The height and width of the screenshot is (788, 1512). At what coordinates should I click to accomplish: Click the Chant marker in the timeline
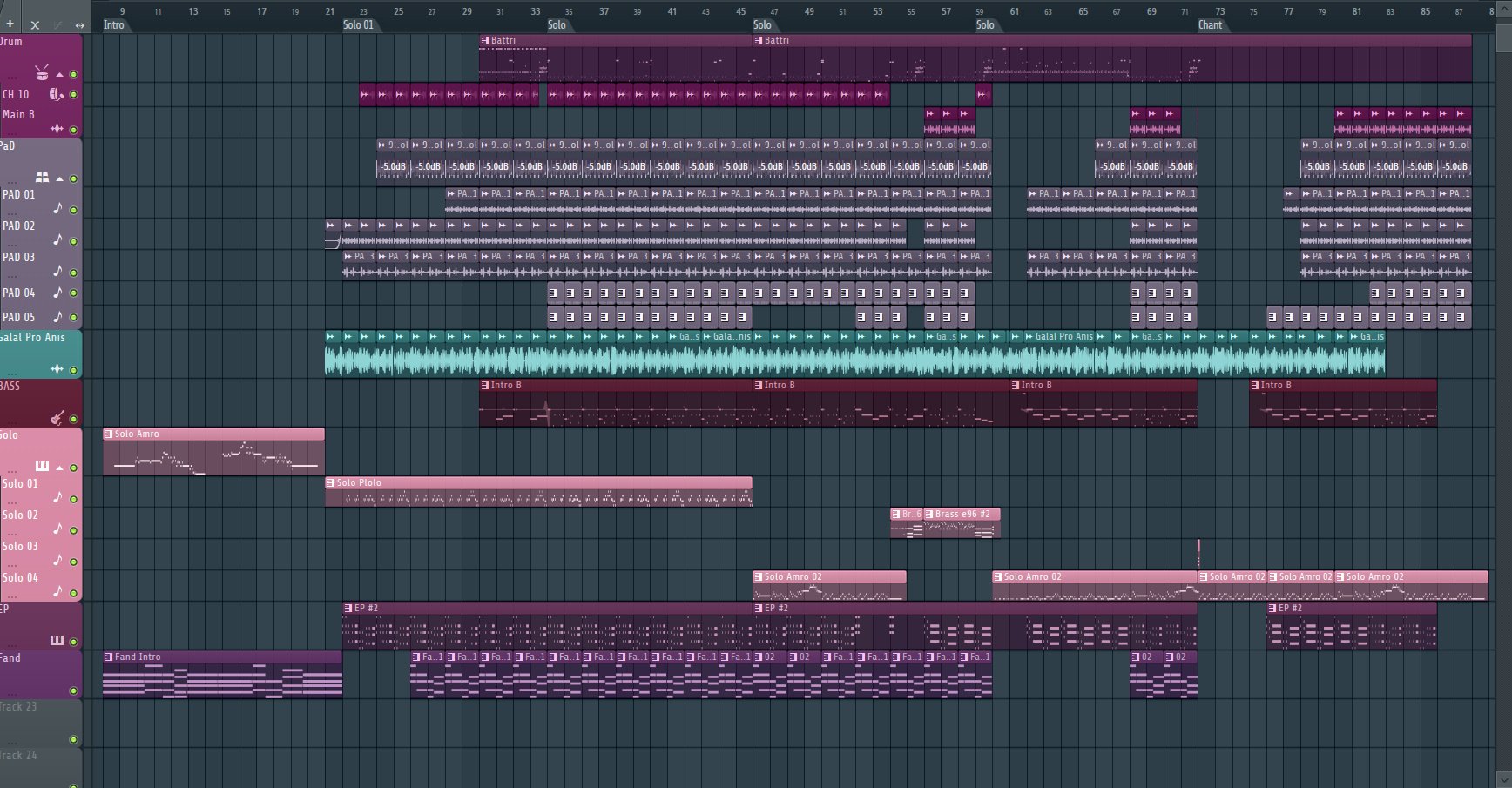1211,25
